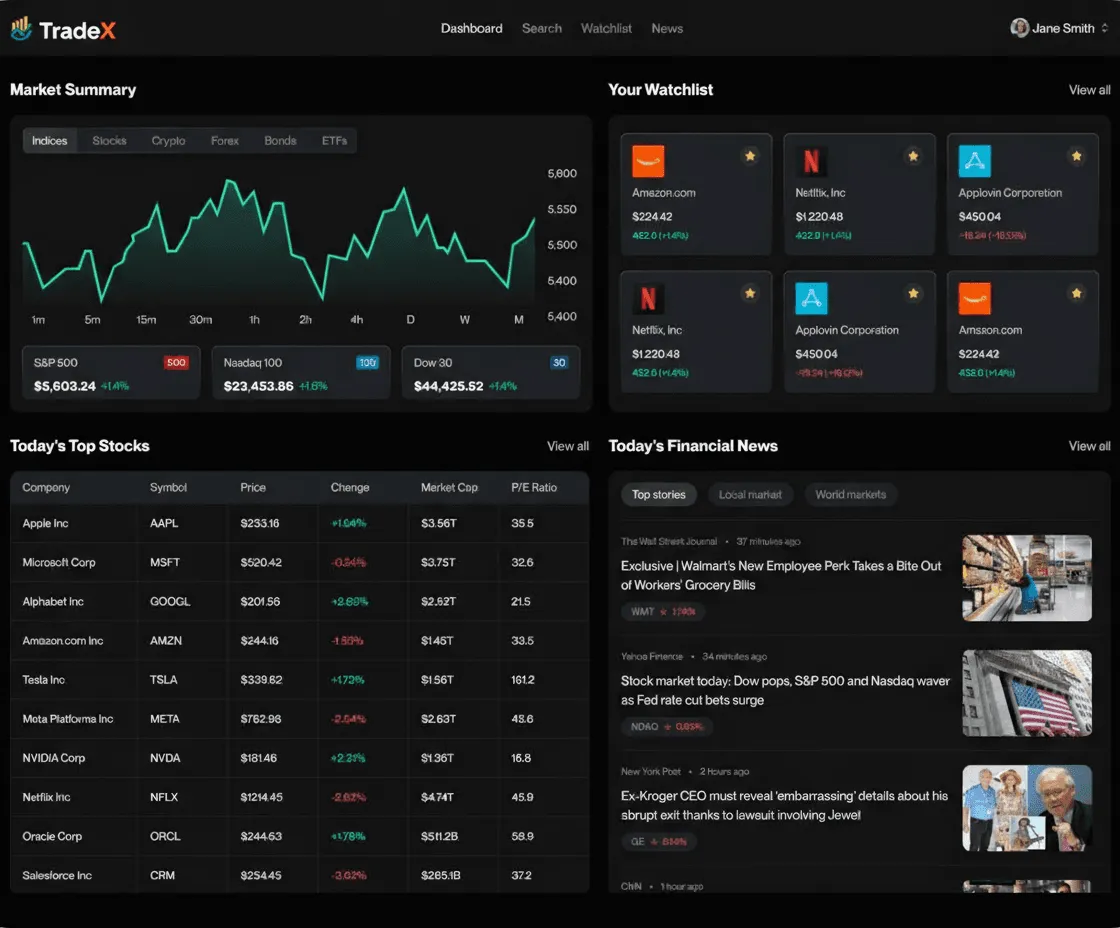Switch to the ETFs tab
Image resolution: width=1120 pixels, height=928 pixels.
tap(334, 141)
